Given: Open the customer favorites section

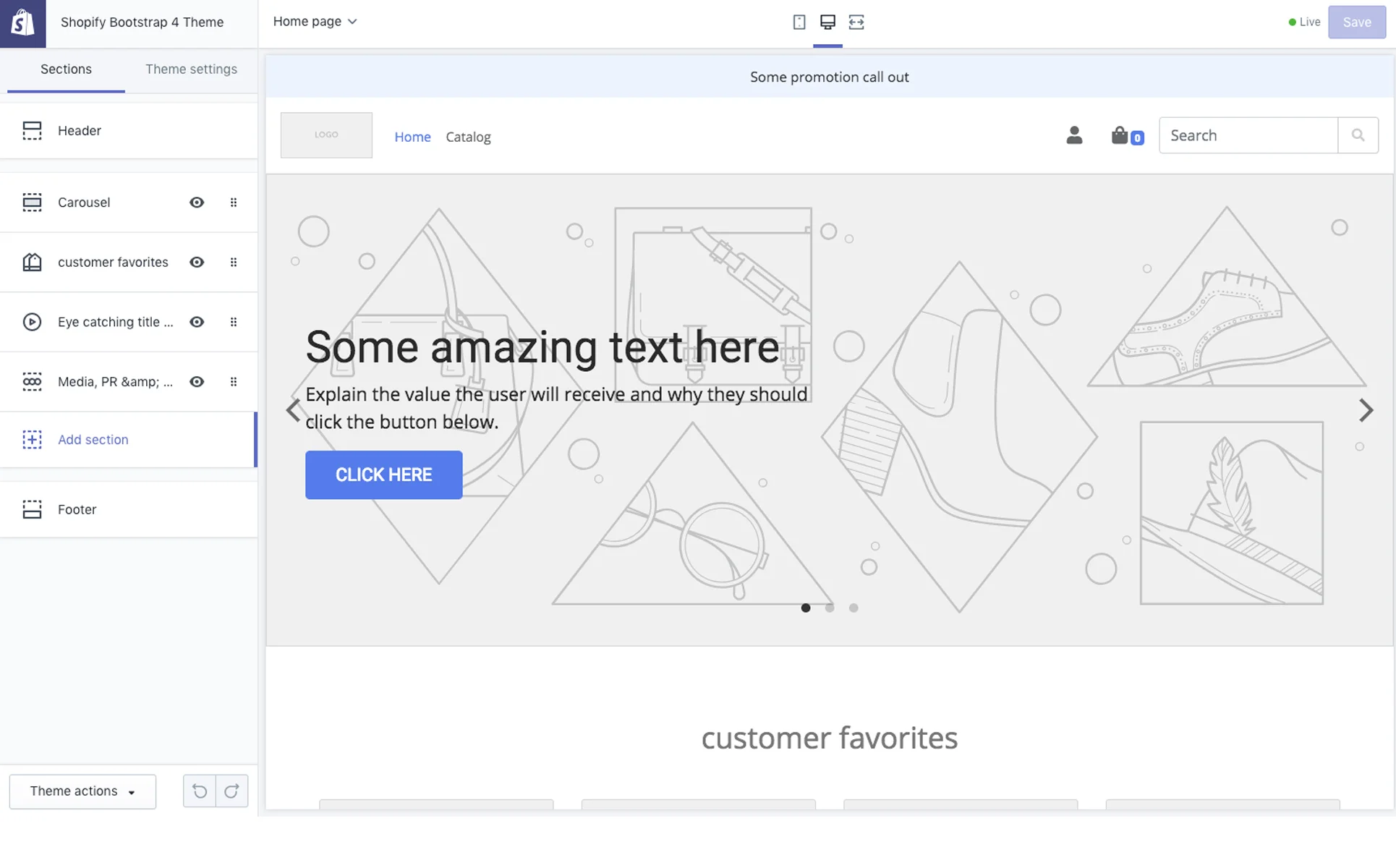Looking at the screenshot, I should click(x=113, y=262).
